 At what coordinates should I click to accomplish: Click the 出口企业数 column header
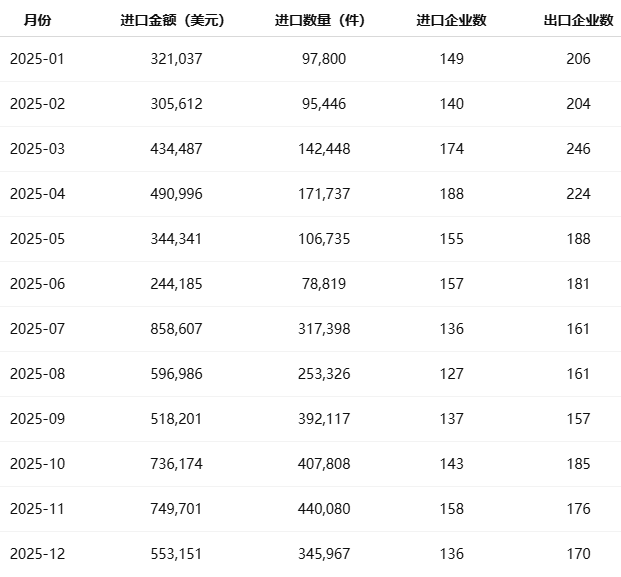click(x=578, y=20)
